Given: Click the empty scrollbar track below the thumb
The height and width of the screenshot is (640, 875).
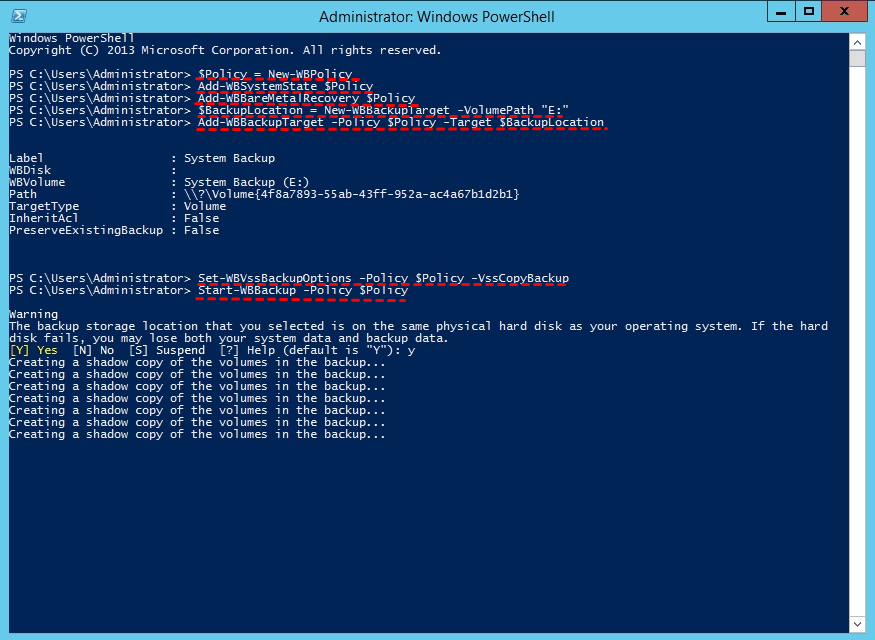Looking at the screenshot, I should [x=857, y=340].
